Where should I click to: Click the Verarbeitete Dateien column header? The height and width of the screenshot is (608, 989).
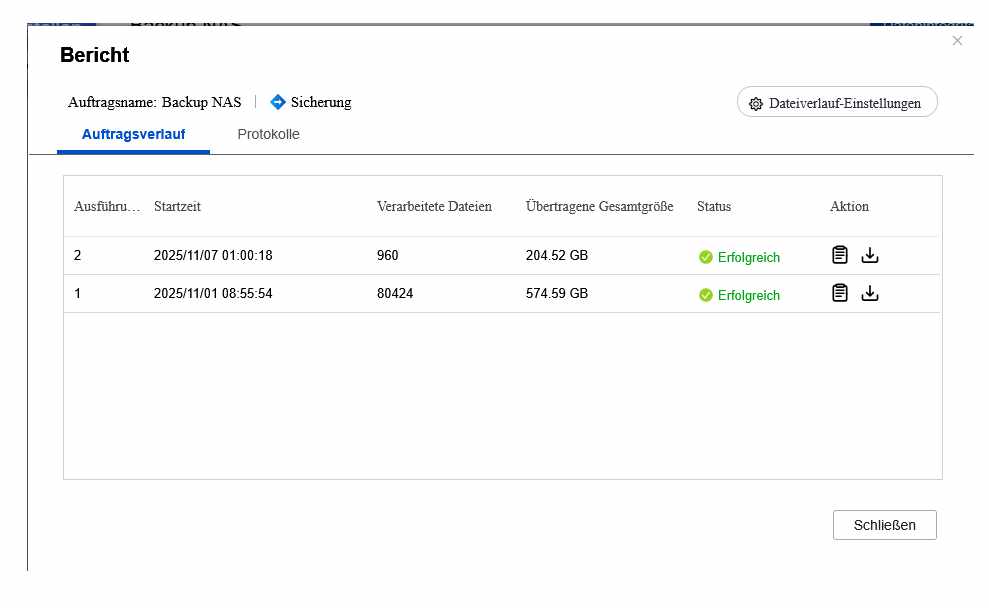[x=434, y=207]
